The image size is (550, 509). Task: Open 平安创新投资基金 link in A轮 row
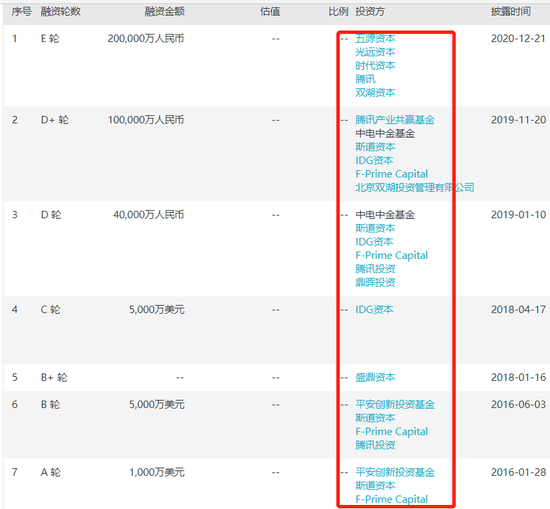coord(395,472)
